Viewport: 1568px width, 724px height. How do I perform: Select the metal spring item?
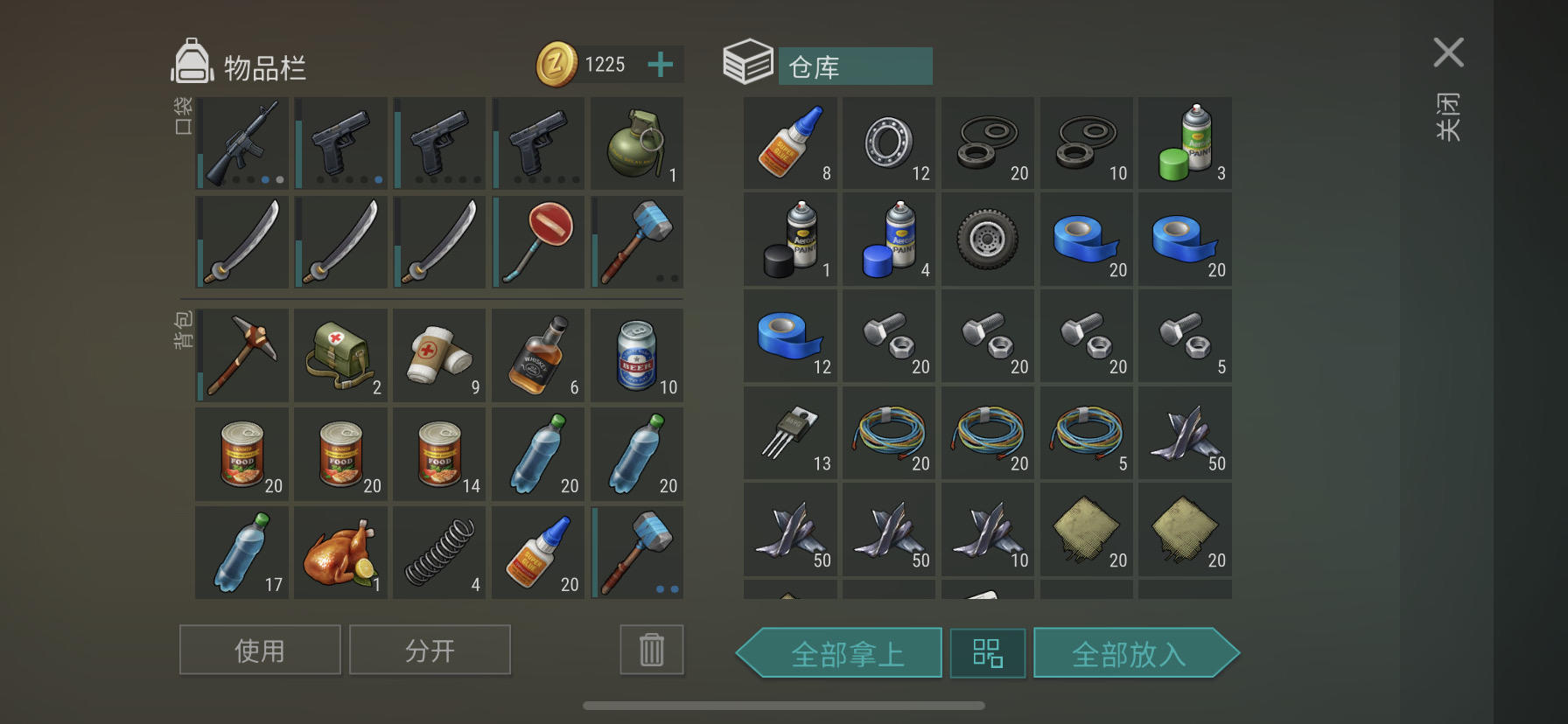point(439,553)
